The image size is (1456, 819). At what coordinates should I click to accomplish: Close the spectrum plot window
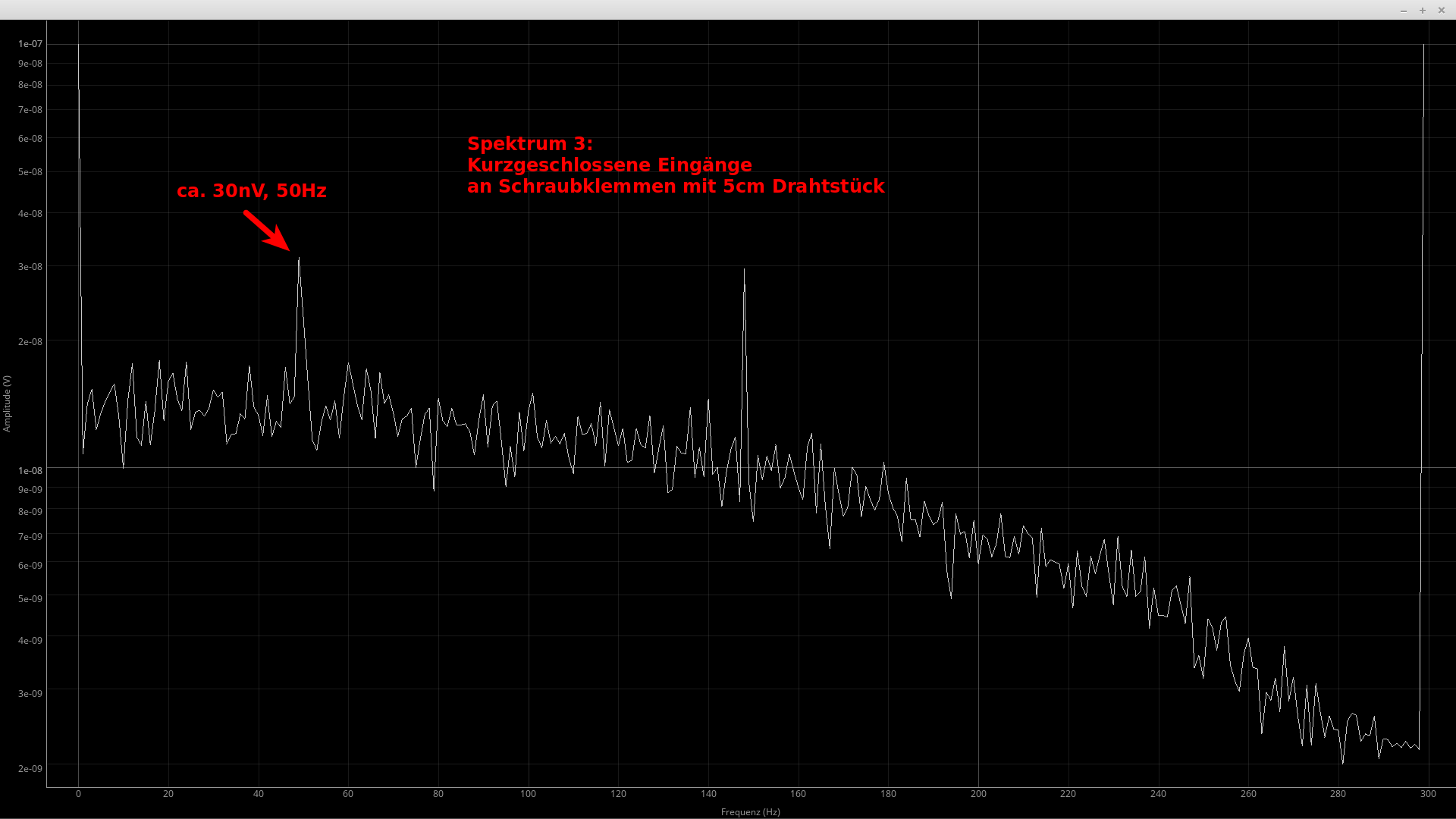pyautogui.click(x=1442, y=11)
